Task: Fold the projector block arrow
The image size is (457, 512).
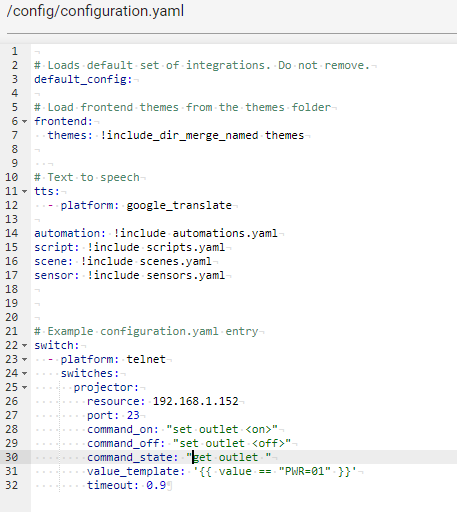Action: [x=25, y=388]
